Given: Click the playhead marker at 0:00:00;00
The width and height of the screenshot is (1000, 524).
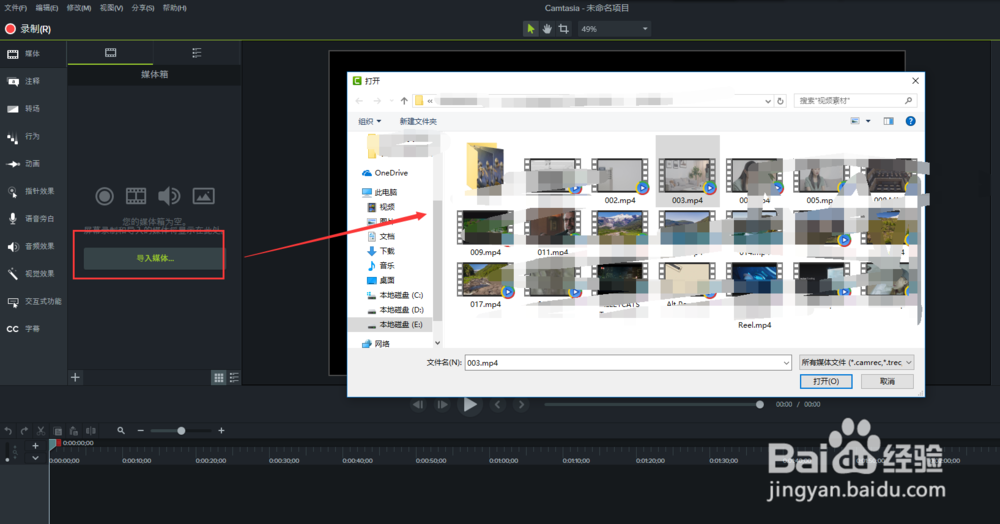Looking at the screenshot, I should [x=55, y=443].
